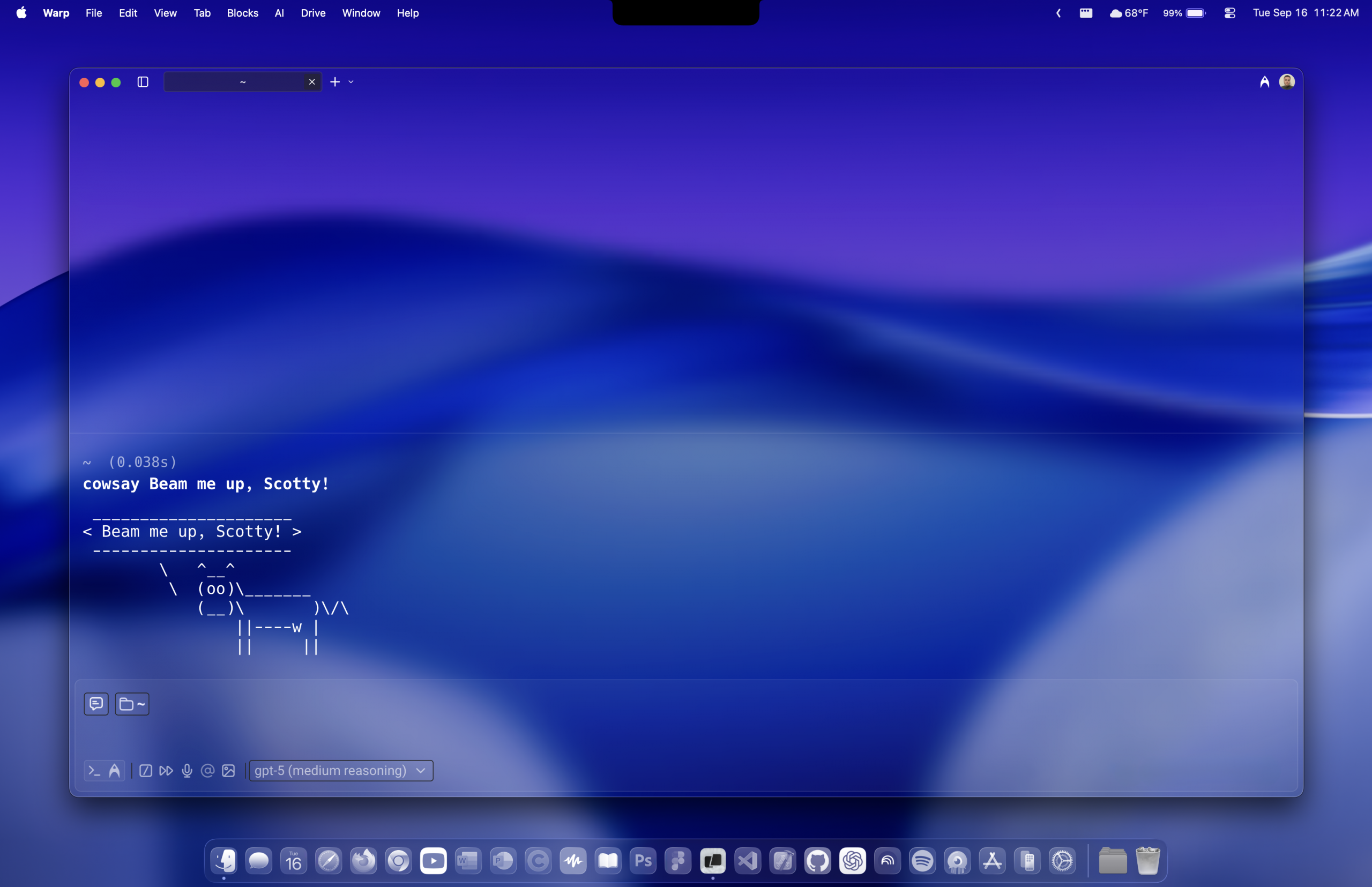
Task: Open the feedback chat bubble above the input
Action: (95, 703)
